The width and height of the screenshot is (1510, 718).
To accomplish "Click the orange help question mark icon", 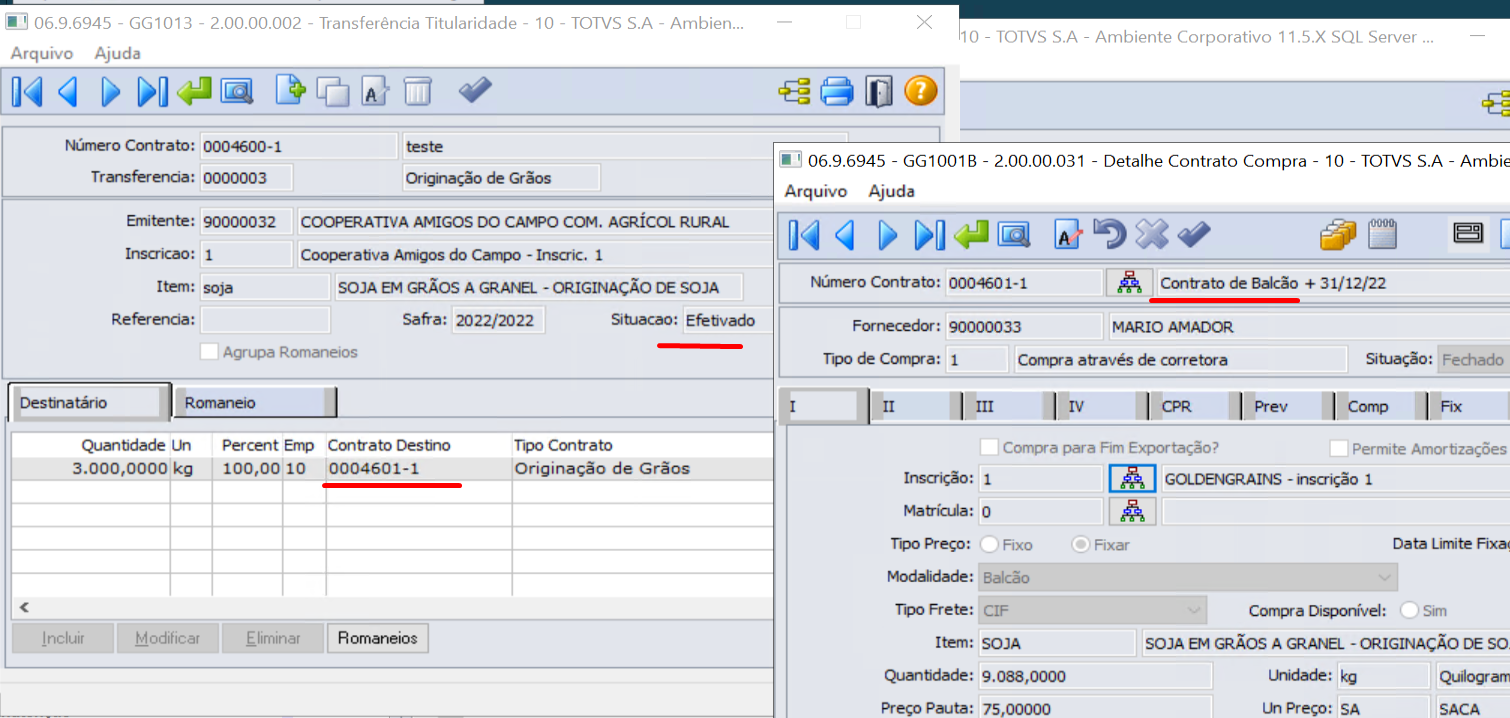I will 920,92.
